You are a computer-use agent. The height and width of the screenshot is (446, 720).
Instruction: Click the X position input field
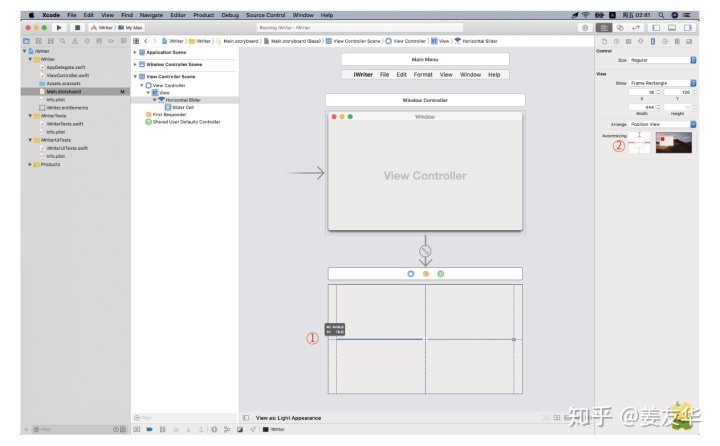tap(644, 92)
